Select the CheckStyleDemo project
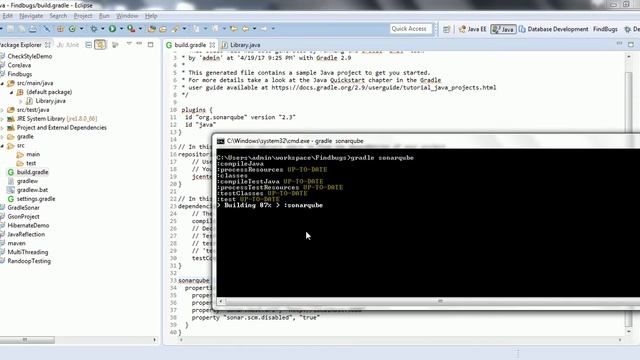The height and width of the screenshot is (360, 640). (x=30, y=56)
